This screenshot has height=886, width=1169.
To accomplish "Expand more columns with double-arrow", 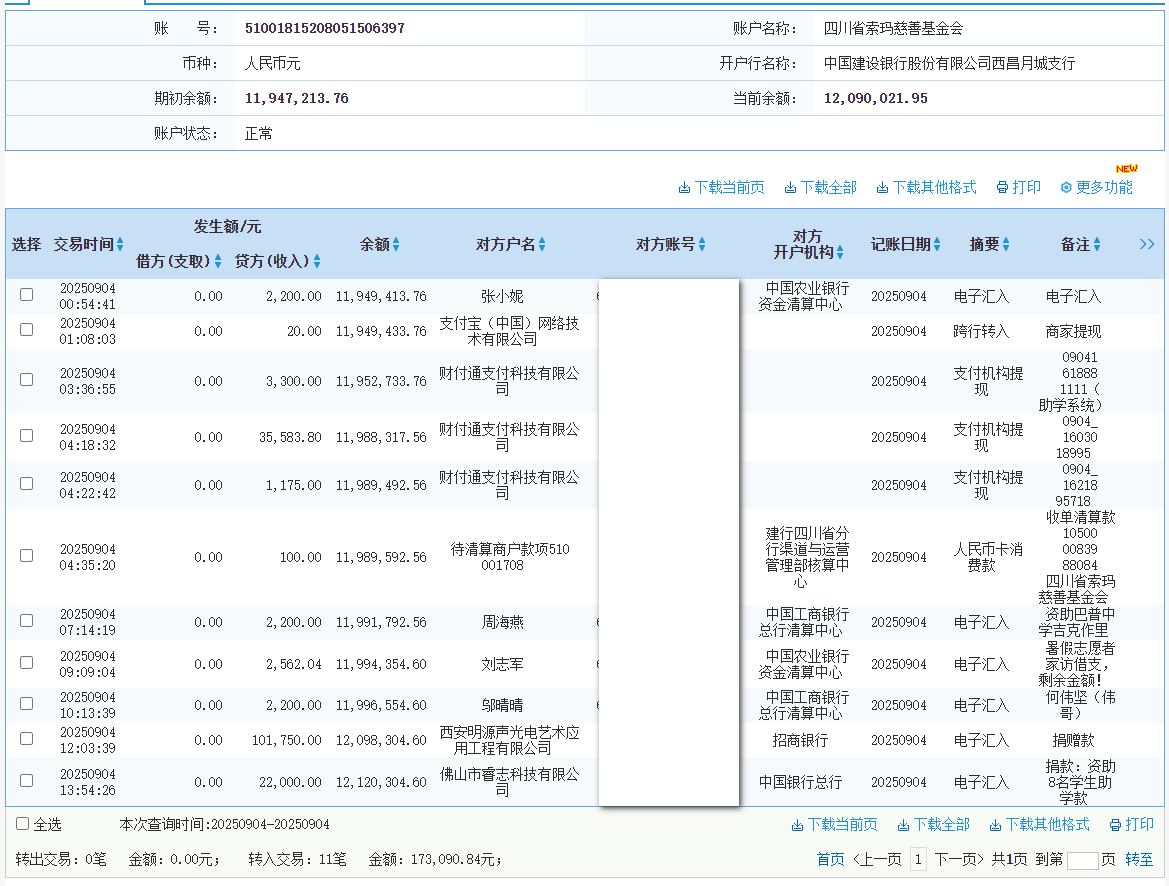I will point(1147,245).
